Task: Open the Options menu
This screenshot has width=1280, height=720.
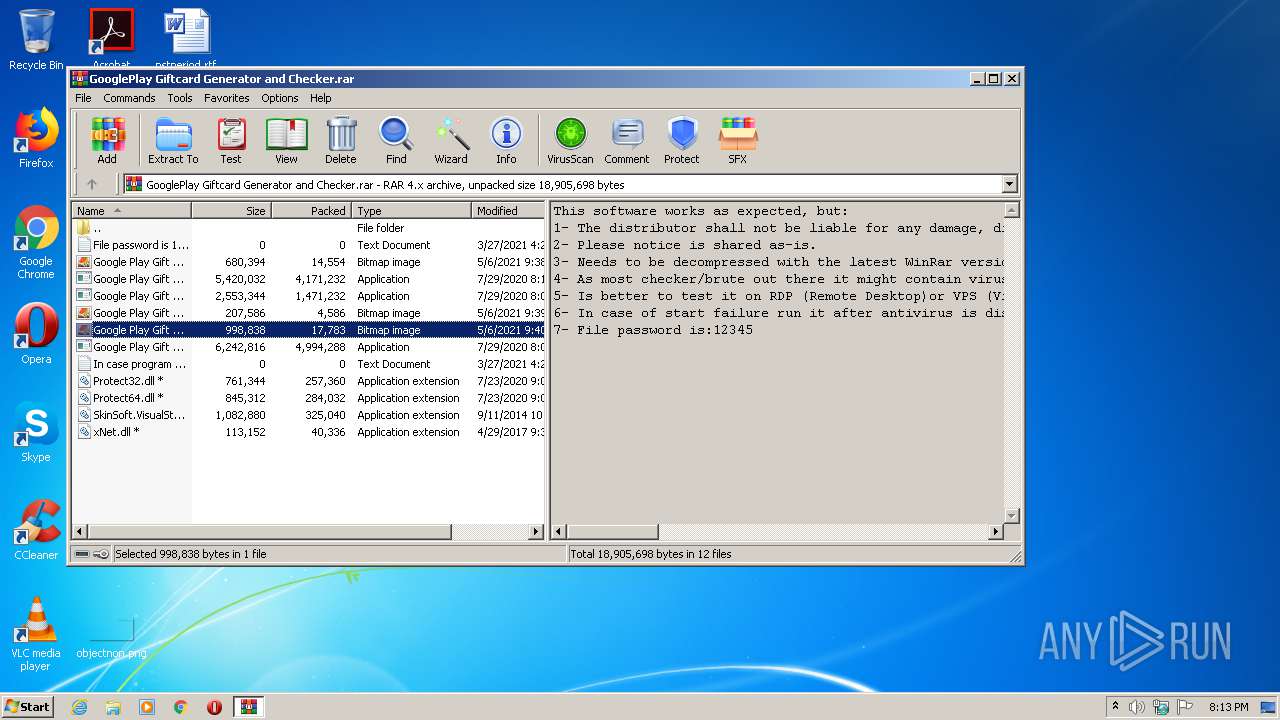Action: pyautogui.click(x=280, y=98)
